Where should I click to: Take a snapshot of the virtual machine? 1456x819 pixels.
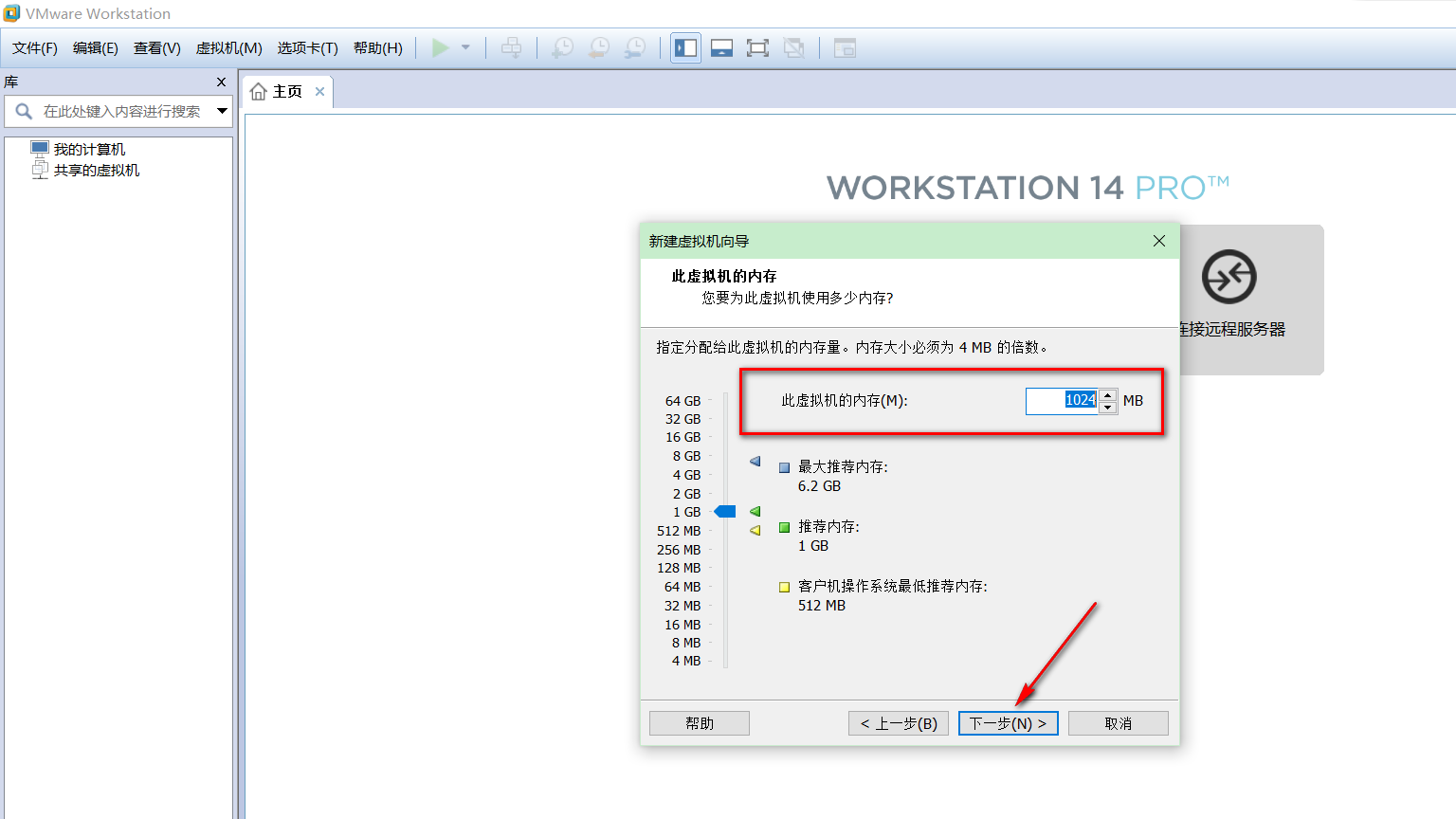[x=561, y=47]
